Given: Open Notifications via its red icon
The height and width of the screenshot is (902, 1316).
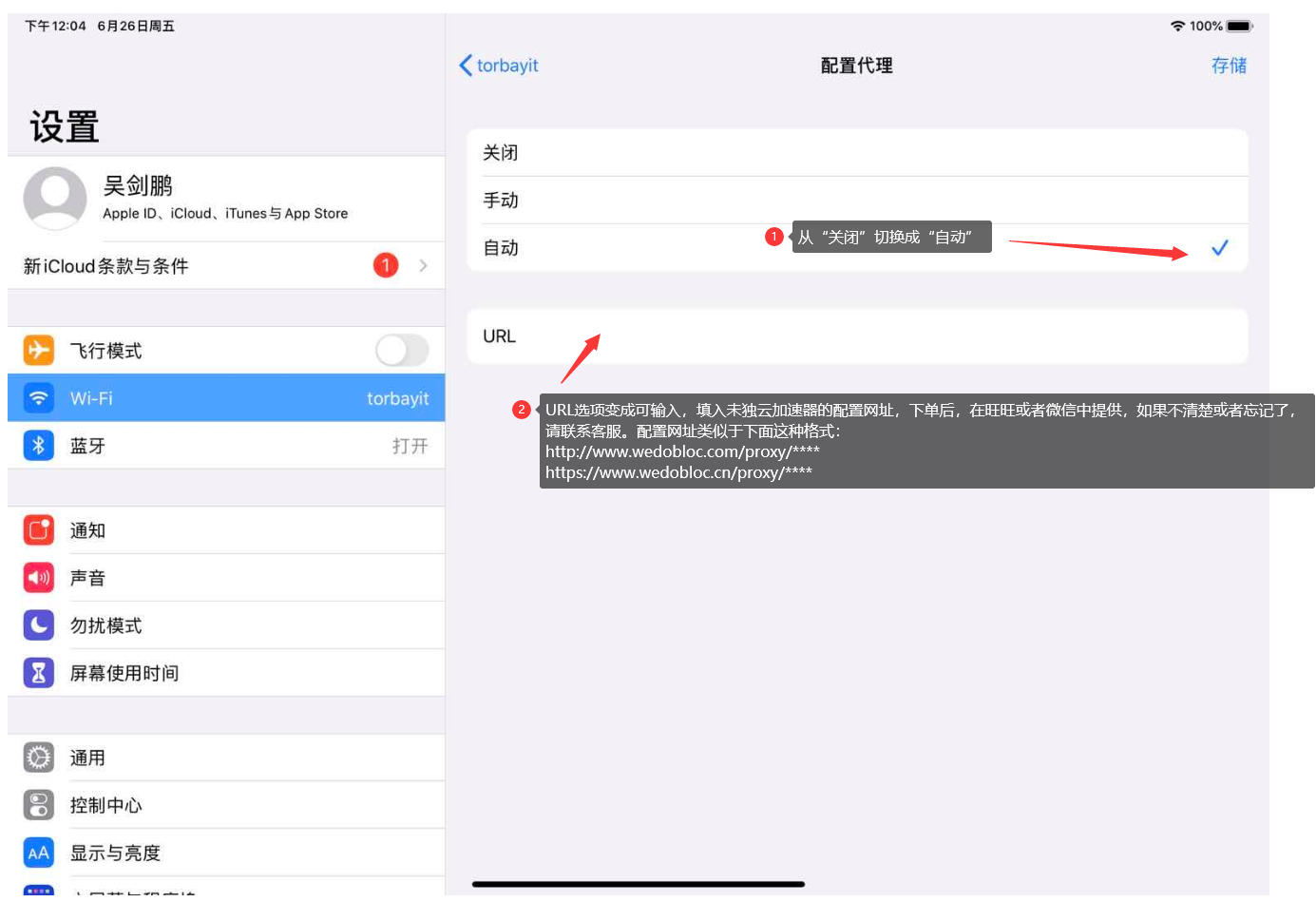Looking at the screenshot, I should click(x=38, y=530).
